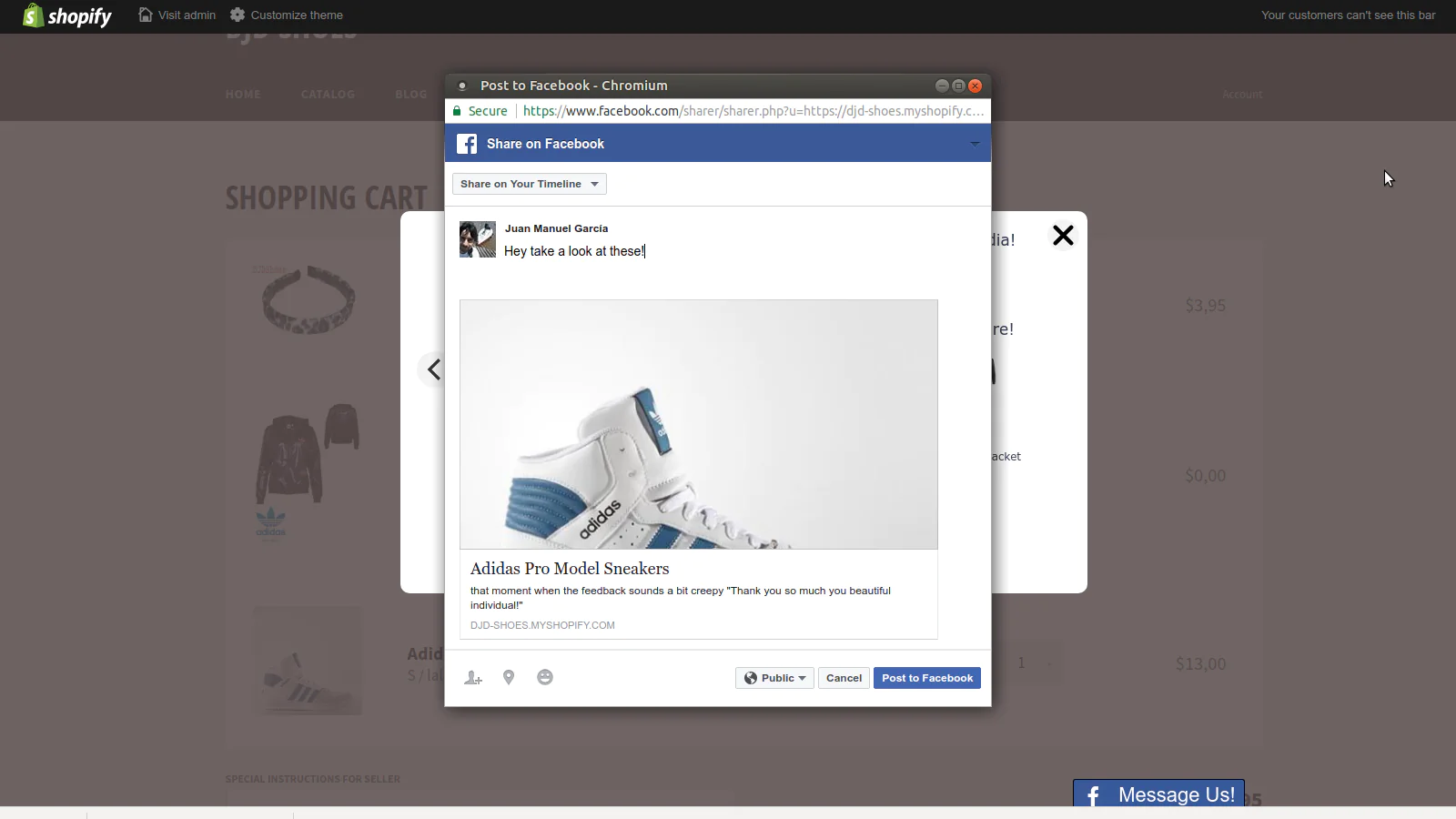Open the Share on Your Timeline dropdown
Image resolution: width=1456 pixels, height=819 pixels.
tap(530, 184)
